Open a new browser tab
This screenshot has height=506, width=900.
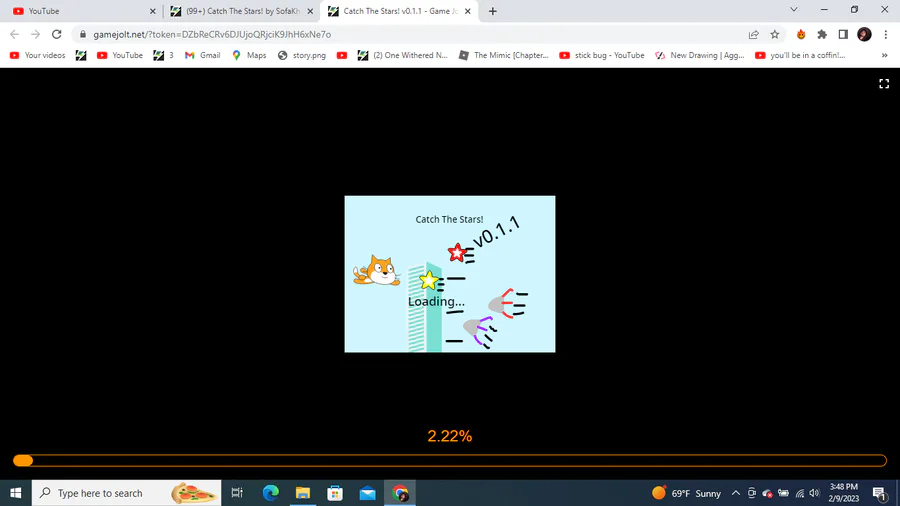(492, 11)
